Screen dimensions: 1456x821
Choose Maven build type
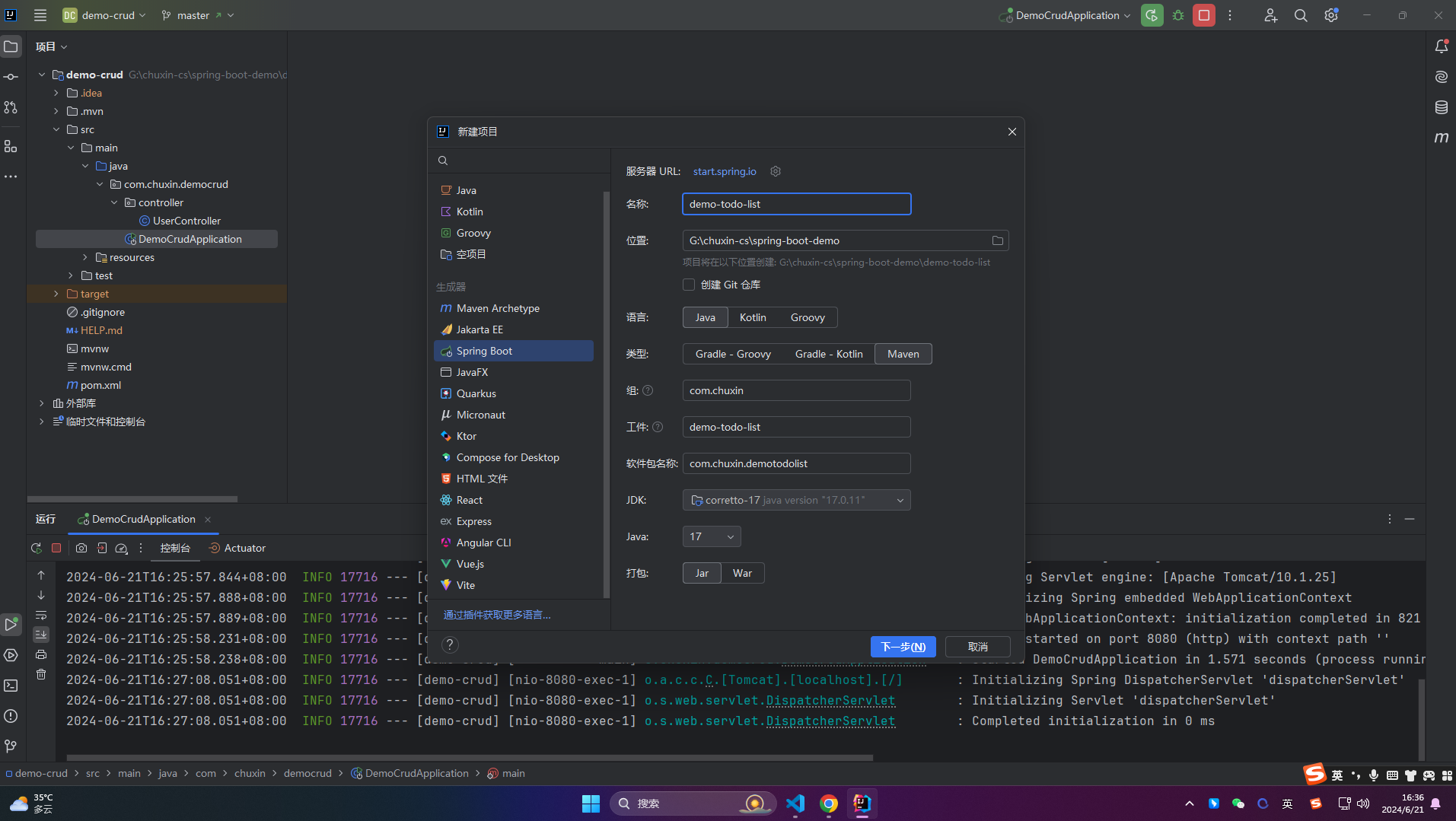[903, 354]
